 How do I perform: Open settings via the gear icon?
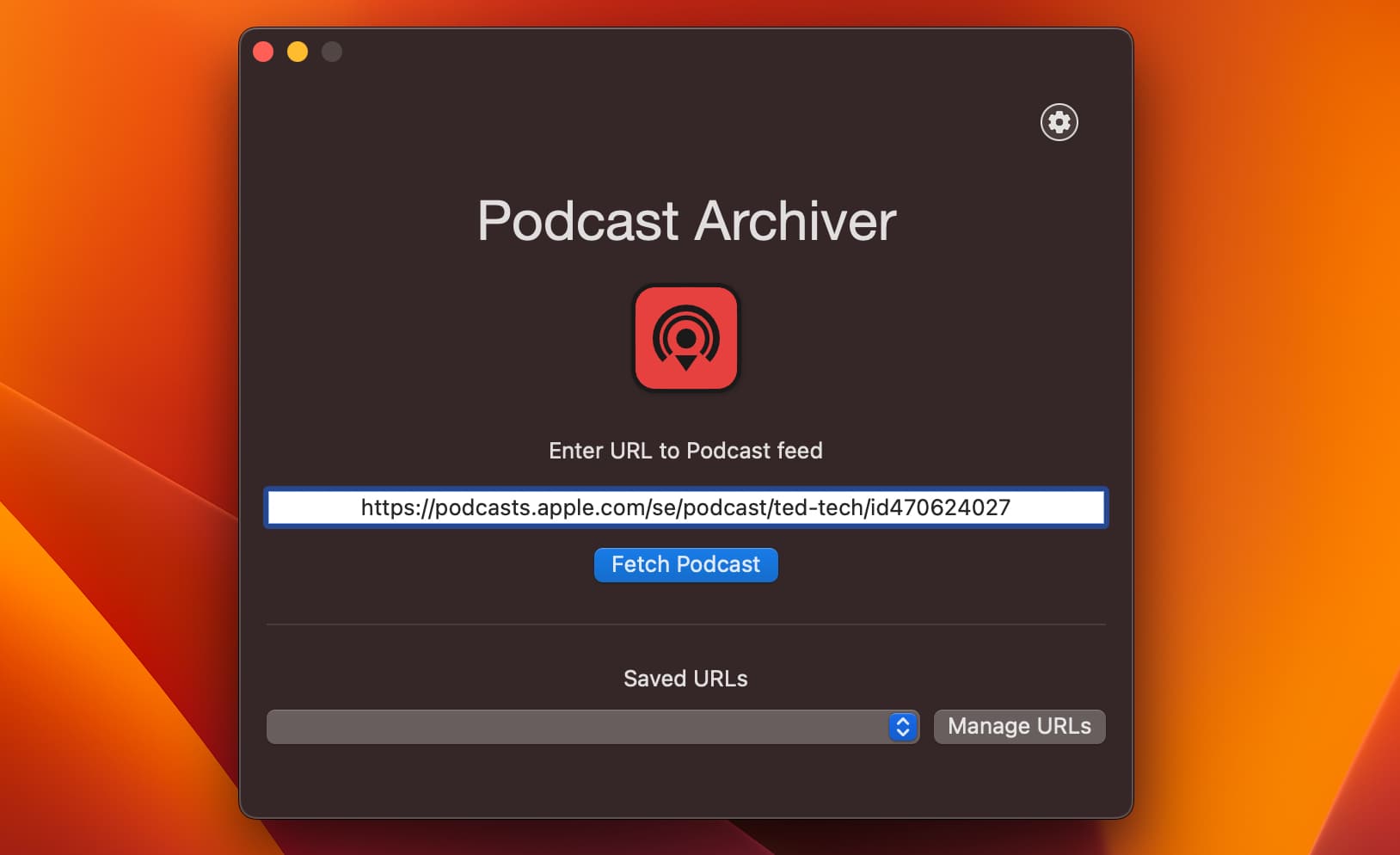coord(1059,122)
